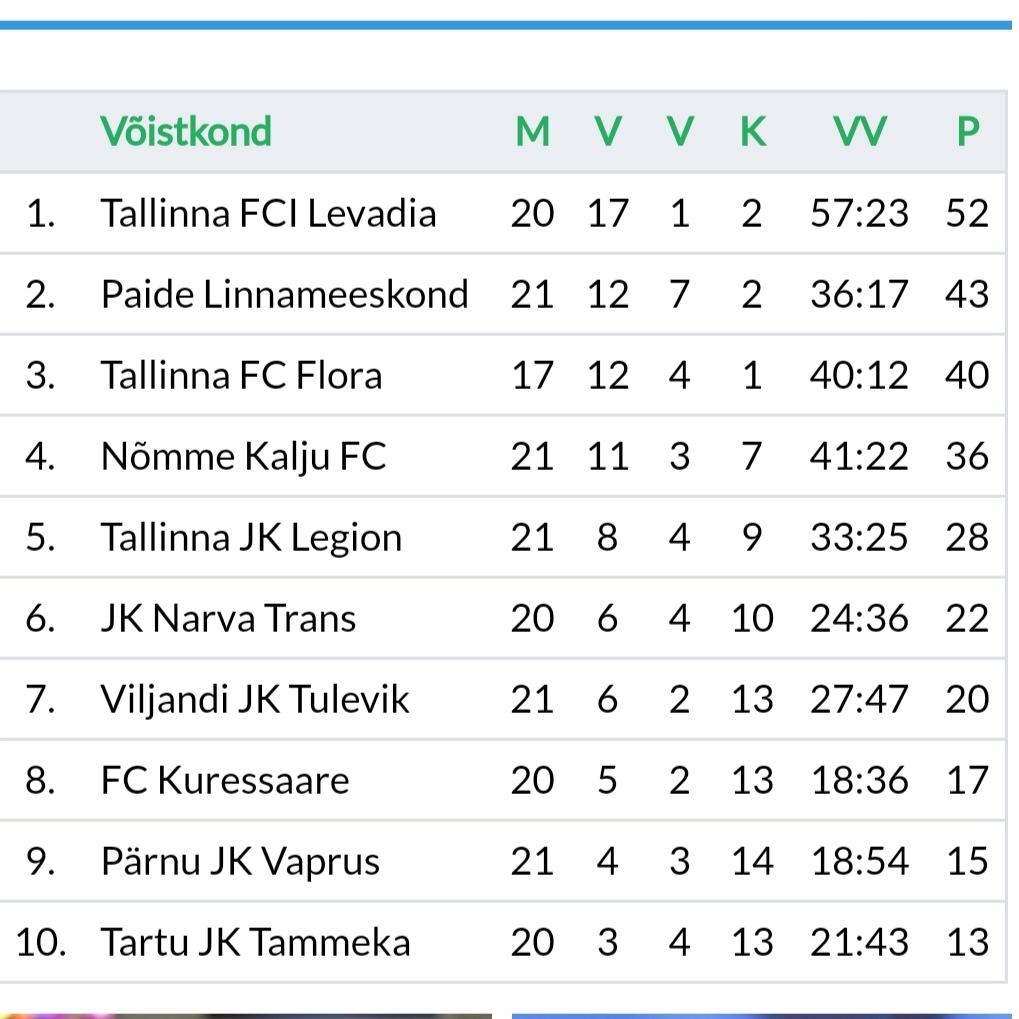The width and height of the screenshot is (1019, 1019).
Task: Open Paide Linnameeskond team link
Action: pyautogui.click(x=284, y=294)
